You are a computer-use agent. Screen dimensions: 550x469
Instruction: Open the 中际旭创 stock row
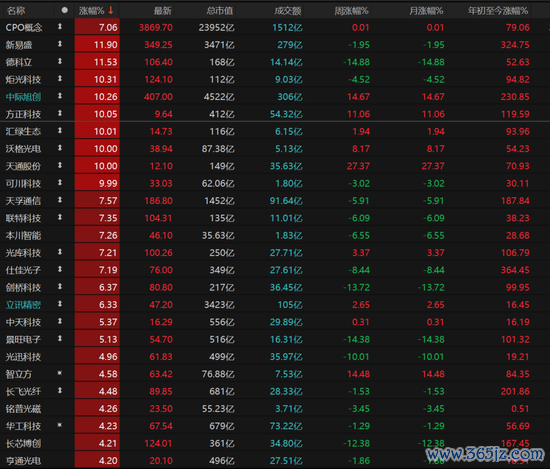(x=275, y=96)
